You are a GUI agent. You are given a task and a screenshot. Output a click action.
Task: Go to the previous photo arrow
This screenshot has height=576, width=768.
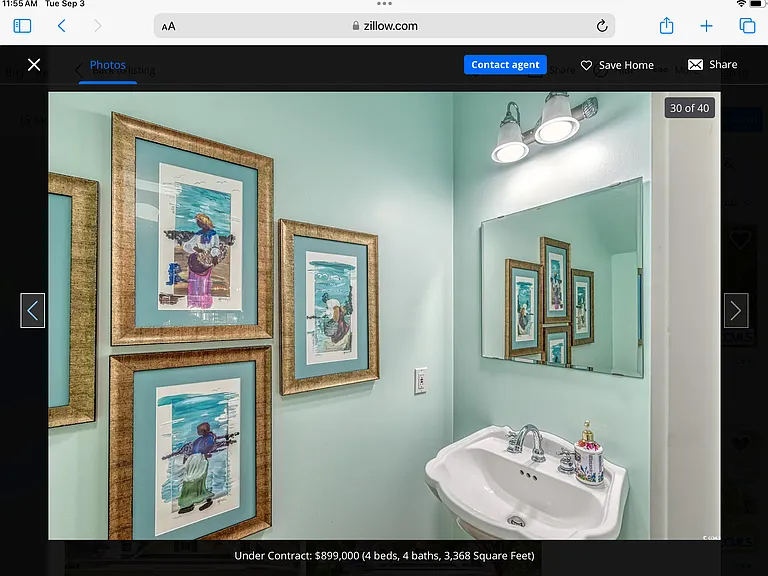(32, 311)
